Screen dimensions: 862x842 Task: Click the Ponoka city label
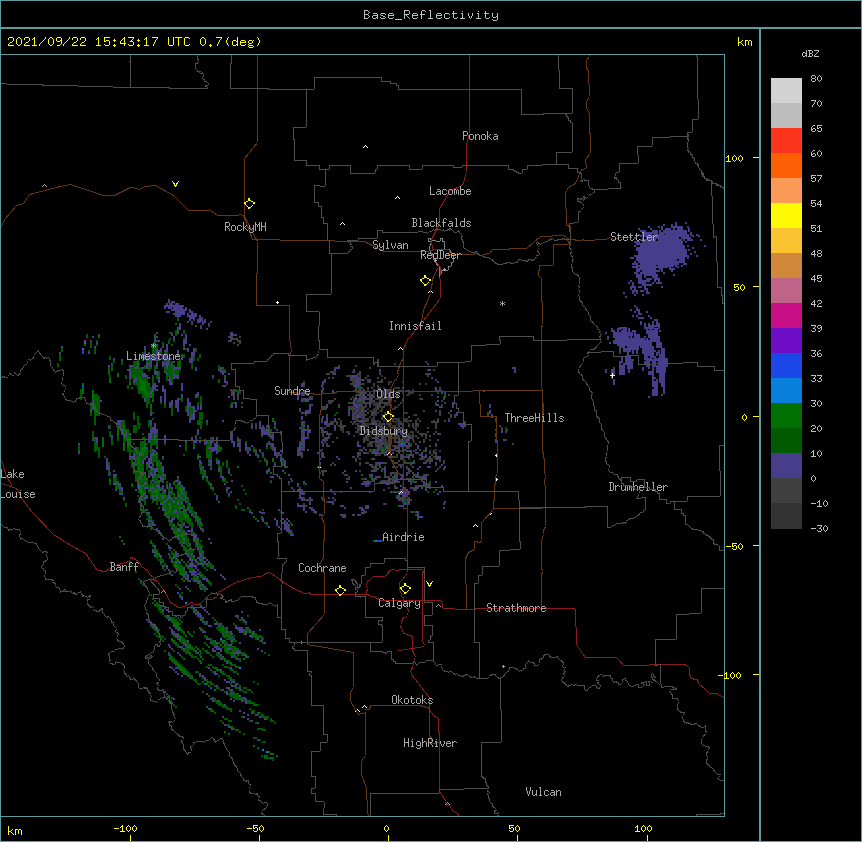coord(480,136)
